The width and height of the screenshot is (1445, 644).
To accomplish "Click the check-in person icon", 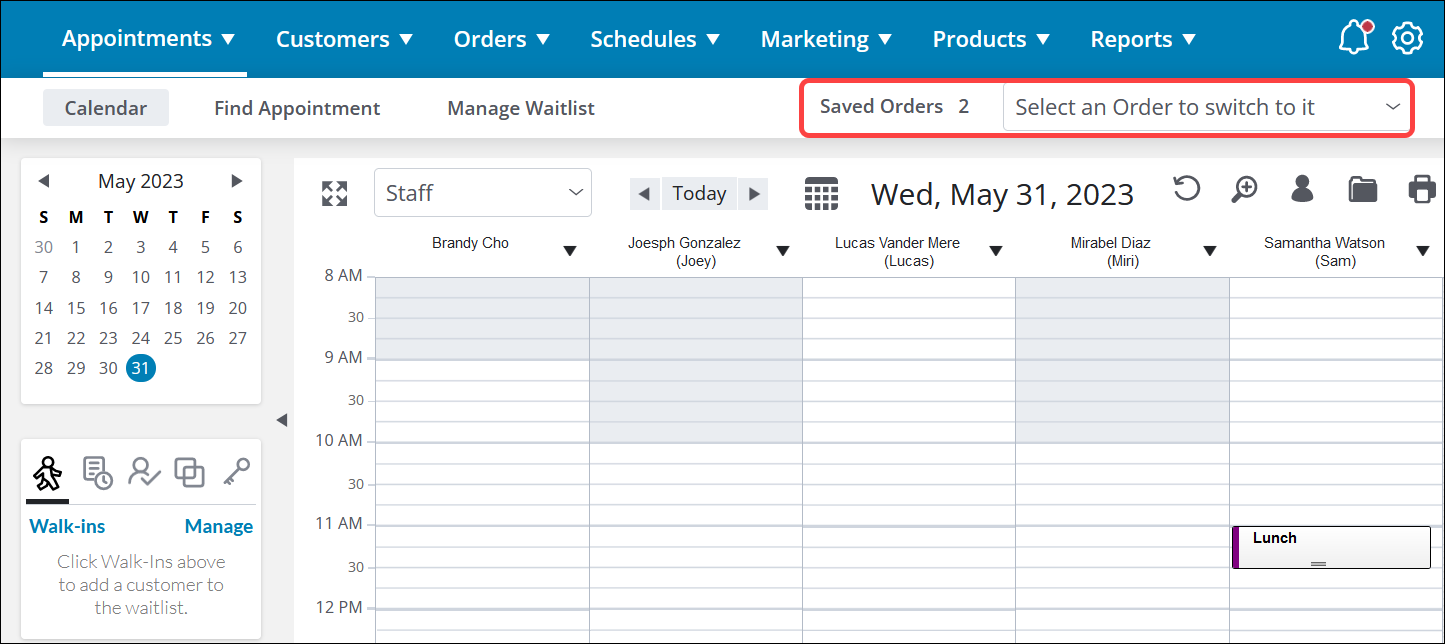I will pos(144,472).
